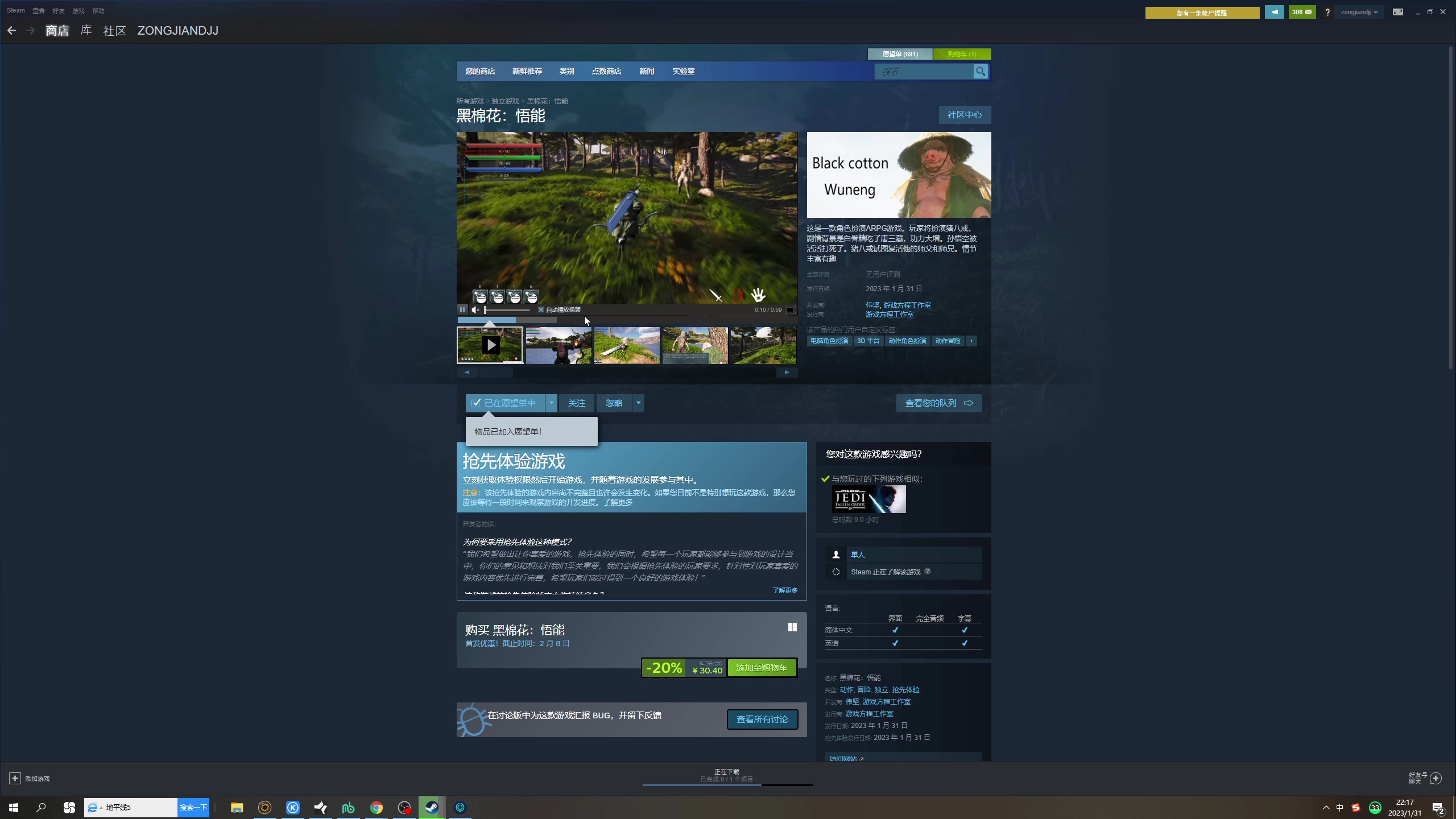Open the Steam menu in the top bar
Viewport: 1456px width, 819px height.
point(16,10)
